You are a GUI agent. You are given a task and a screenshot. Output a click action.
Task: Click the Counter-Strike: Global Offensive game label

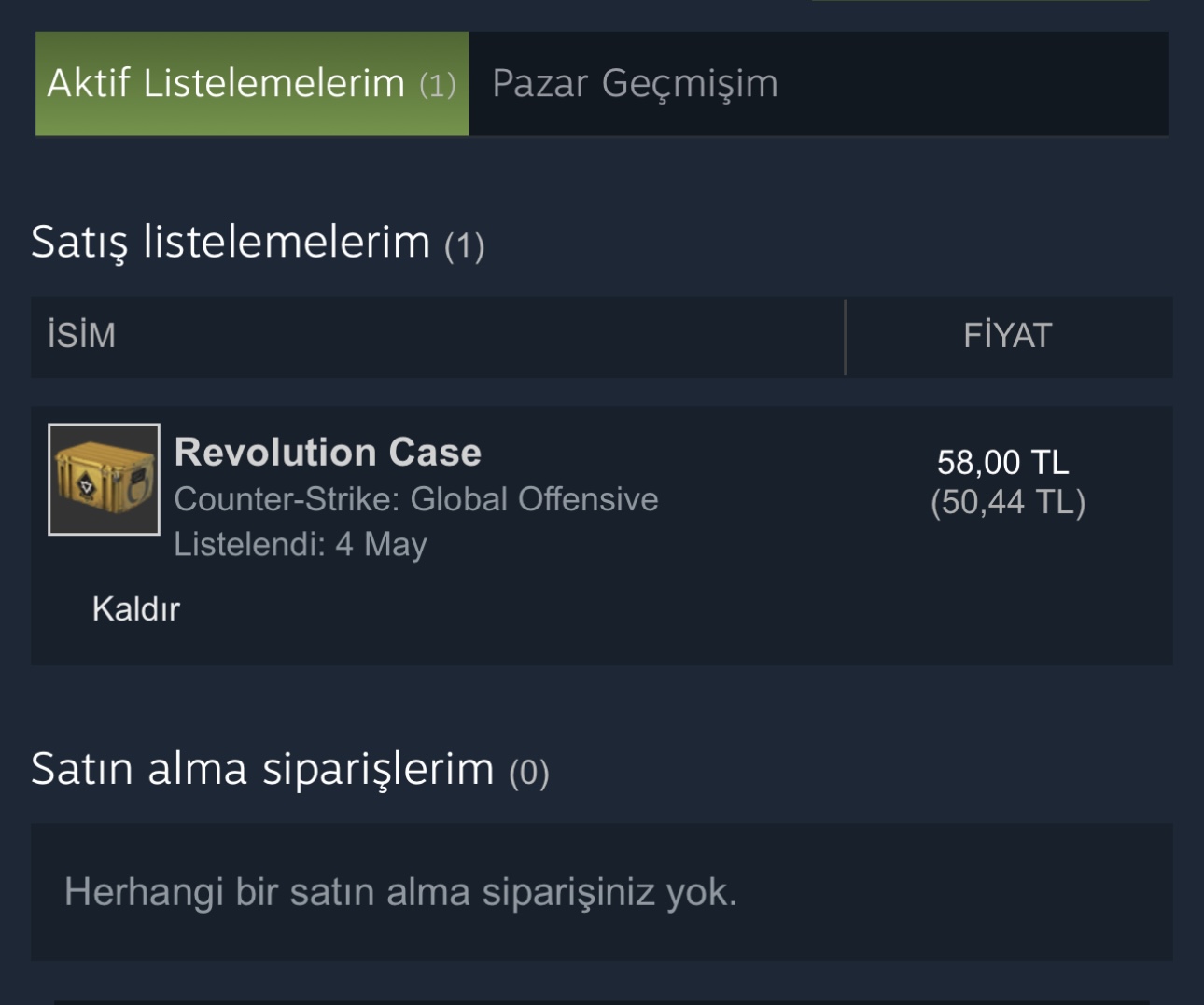416,499
